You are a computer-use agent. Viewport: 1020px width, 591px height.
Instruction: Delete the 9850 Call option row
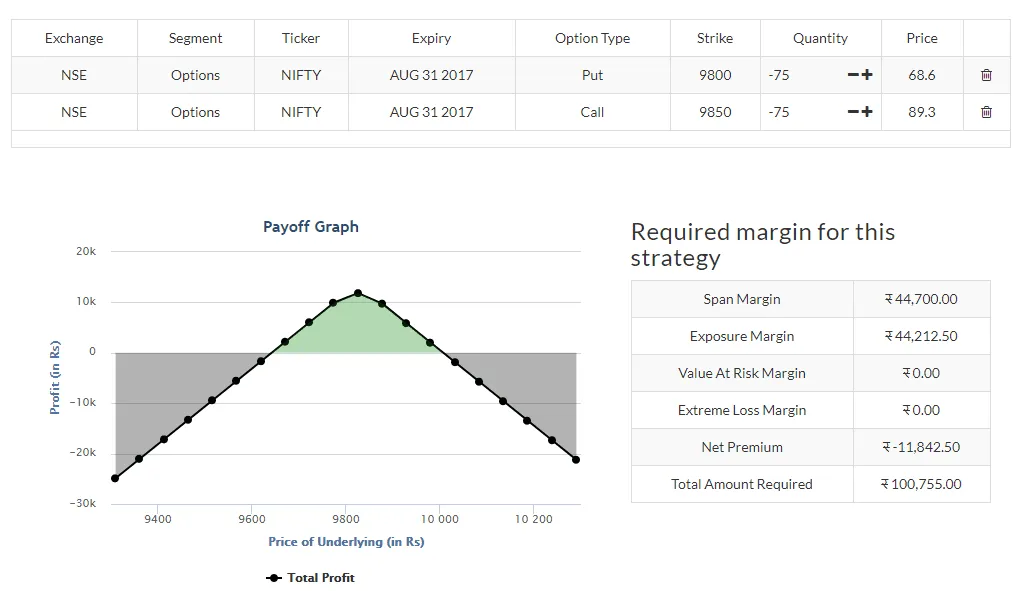[x=986, y=112]
